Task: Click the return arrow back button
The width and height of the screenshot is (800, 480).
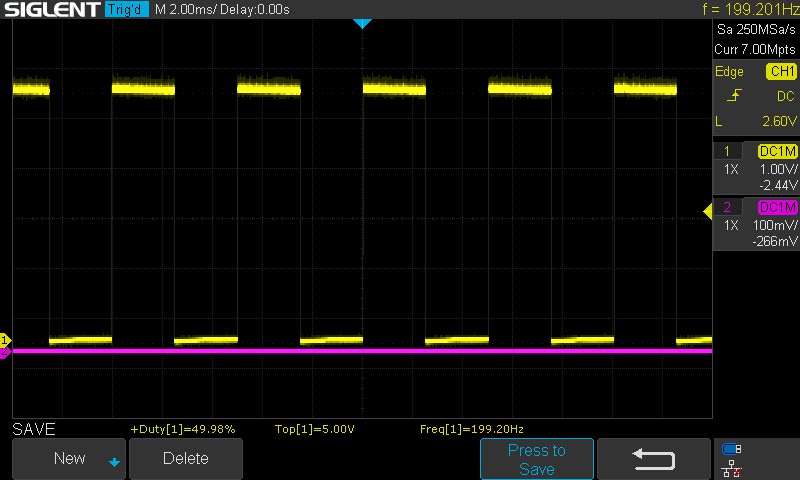Action: (654, 459)
